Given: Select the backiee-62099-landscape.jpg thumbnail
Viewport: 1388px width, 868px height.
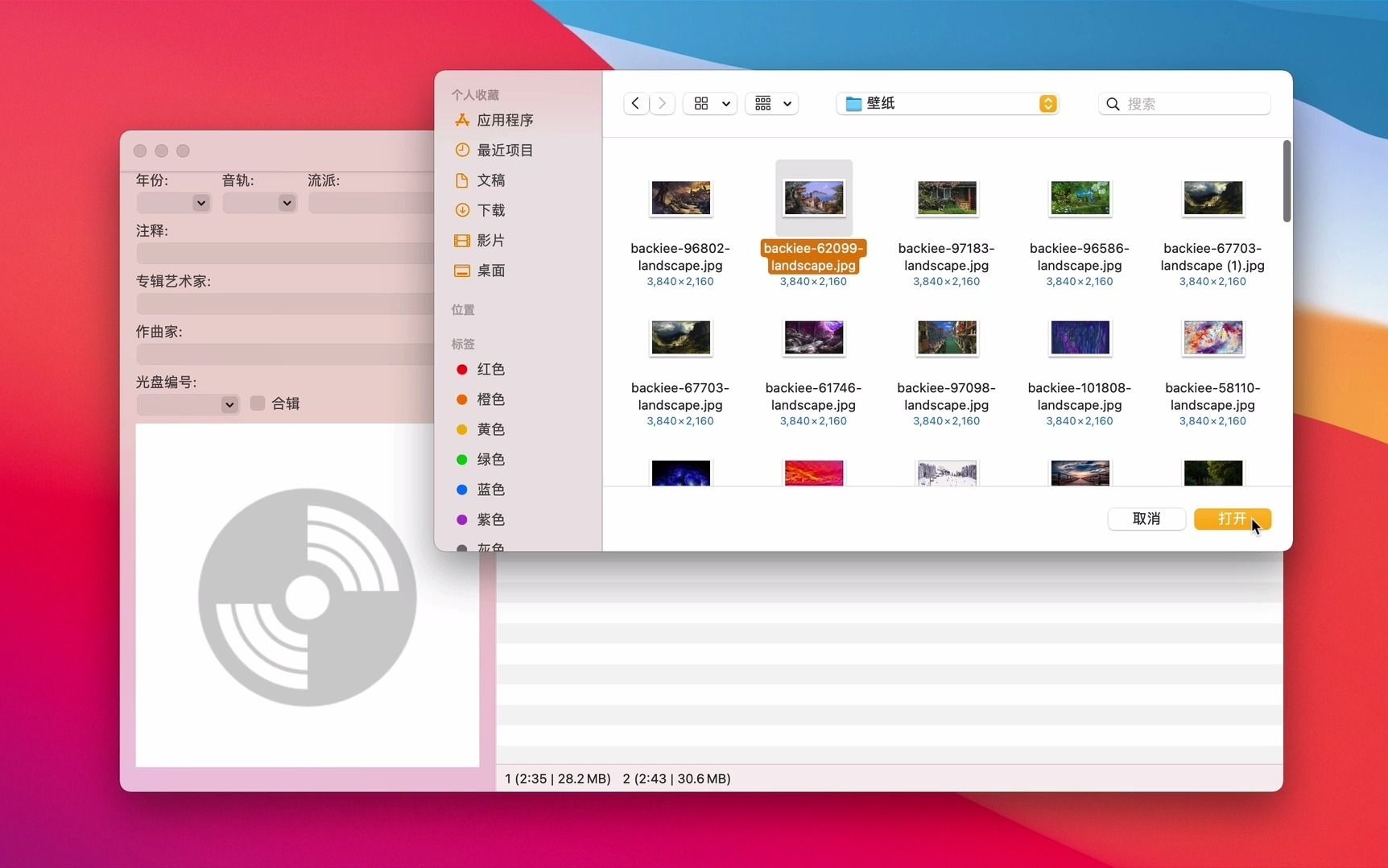Looking at the screenshot, I should [x=813, y=198].
